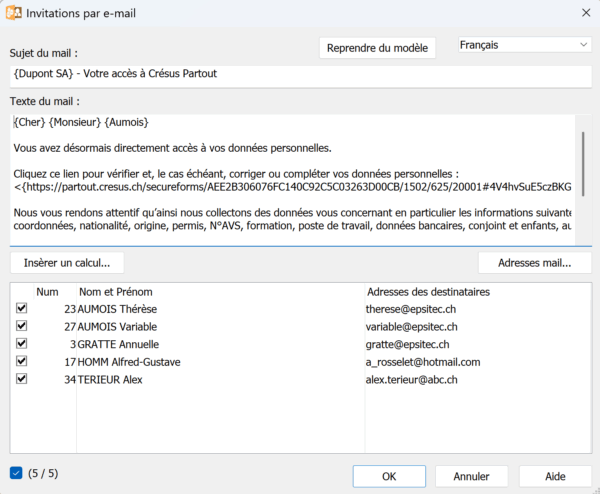Viewport: 600px width, 494px height.
Task: Sort by Nom et Prénom column header
Action: coord(219,292)
